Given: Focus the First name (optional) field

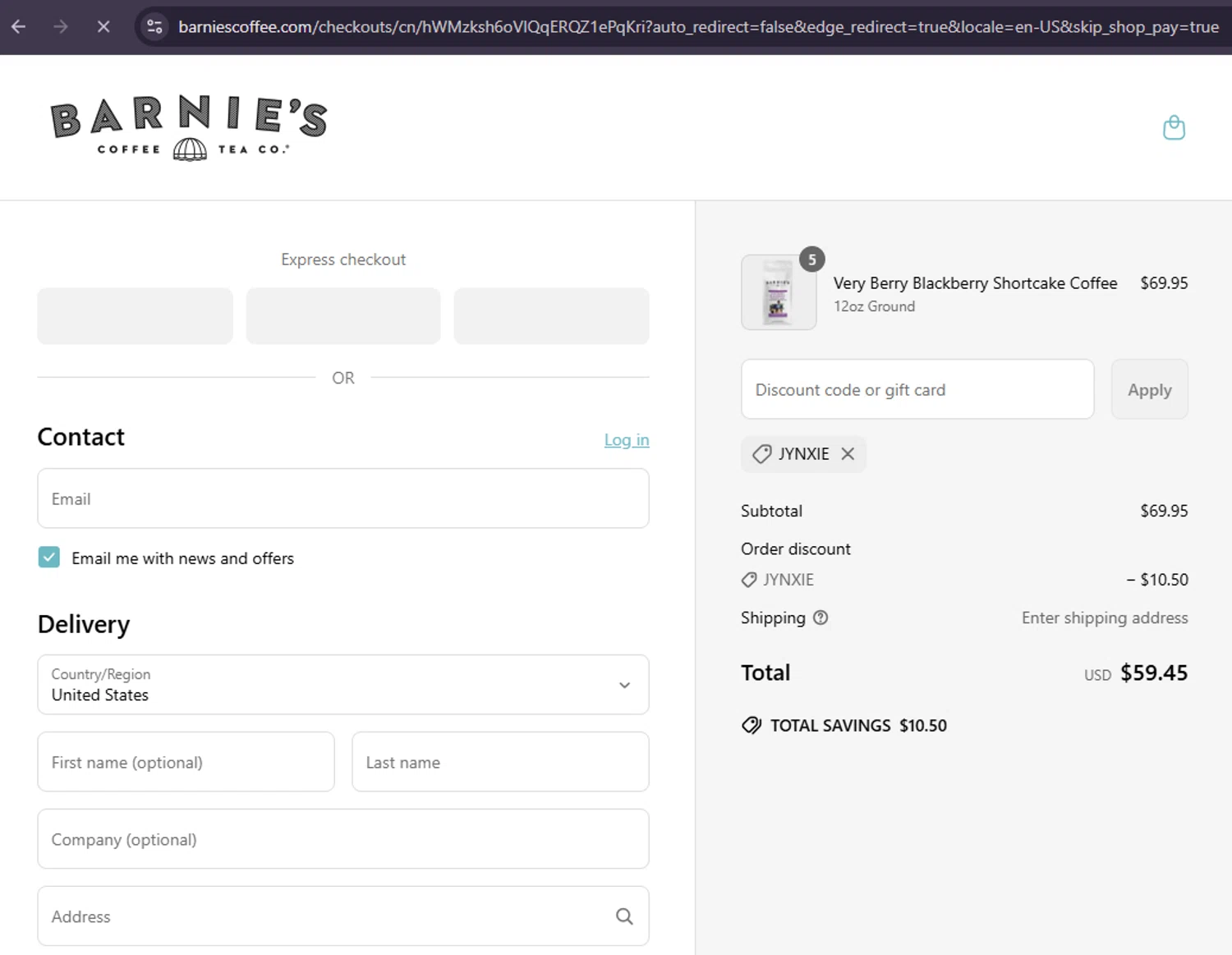Looking at the screenshot, I should [x=186, y=762].
